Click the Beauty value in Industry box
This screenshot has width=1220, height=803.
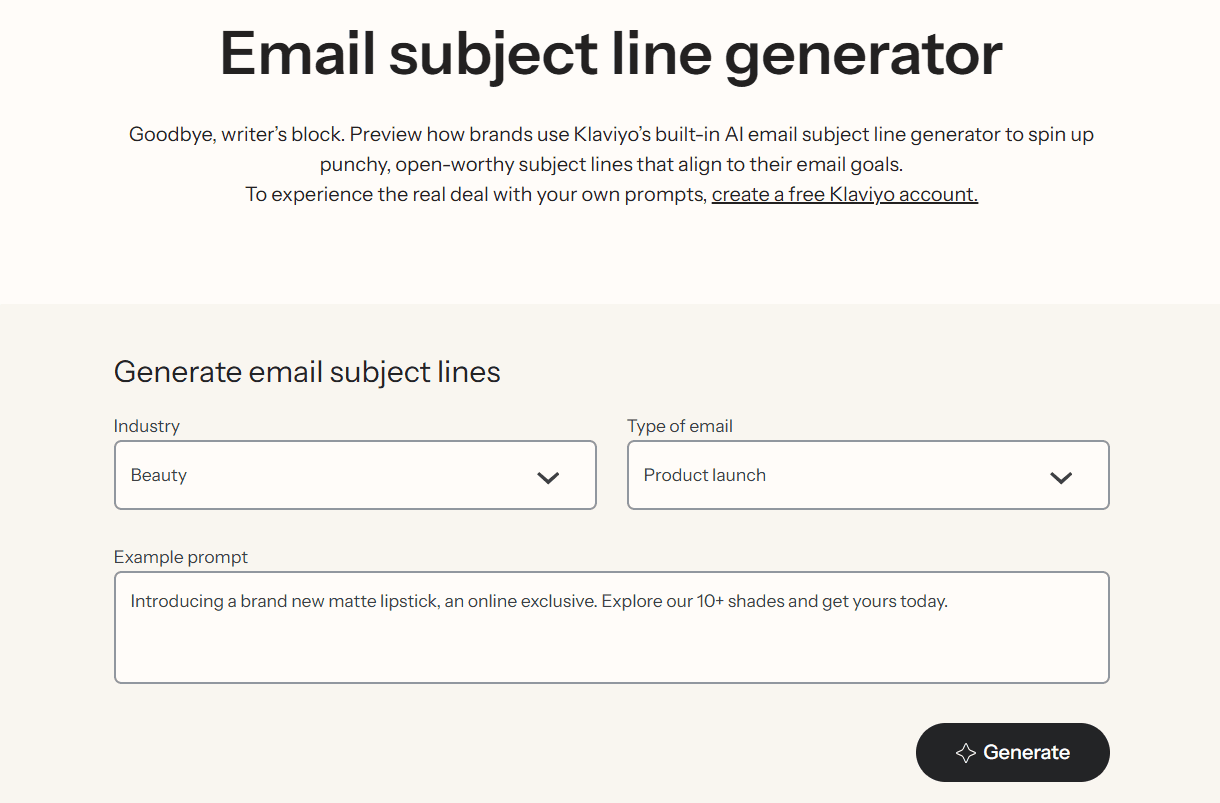click(x=158, y=475)
